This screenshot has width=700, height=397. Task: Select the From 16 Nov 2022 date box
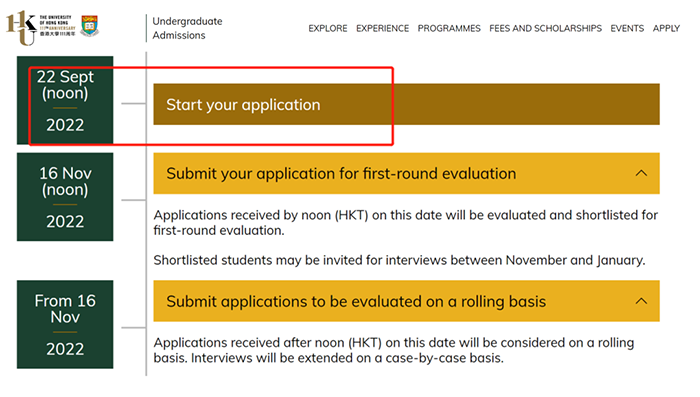65,324
